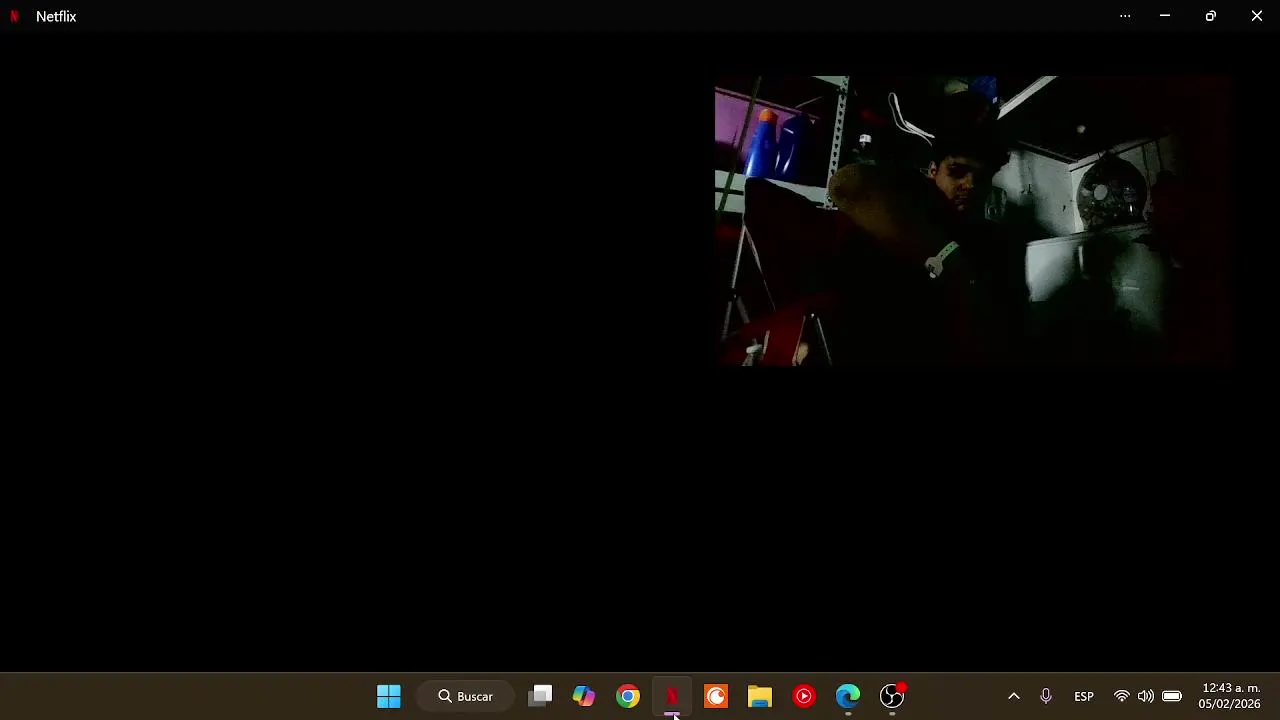Click the battery status icon
This screenshot has height=720, width=1280.
point(1172,696)
